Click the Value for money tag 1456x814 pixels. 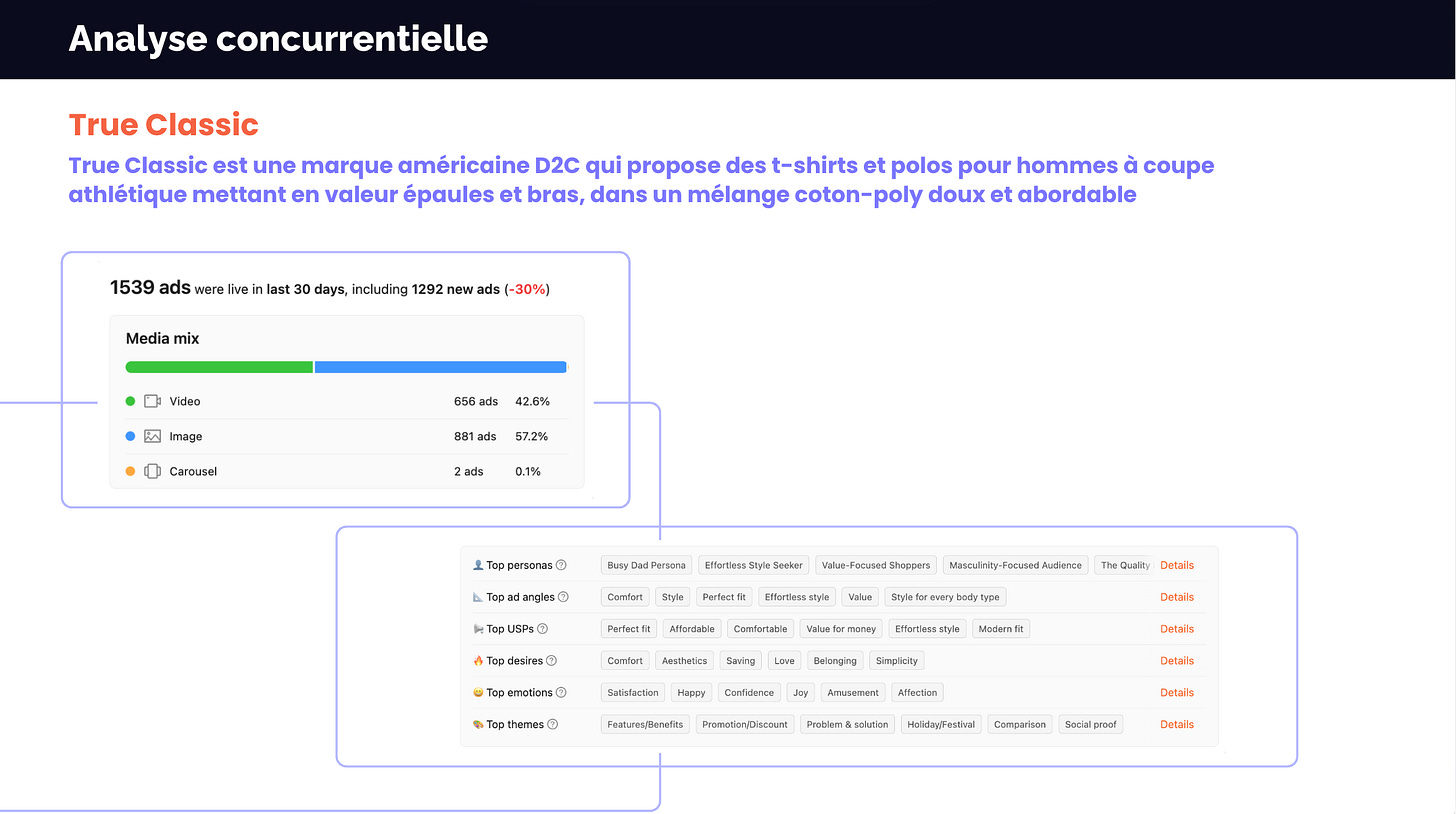click(841, 629)
